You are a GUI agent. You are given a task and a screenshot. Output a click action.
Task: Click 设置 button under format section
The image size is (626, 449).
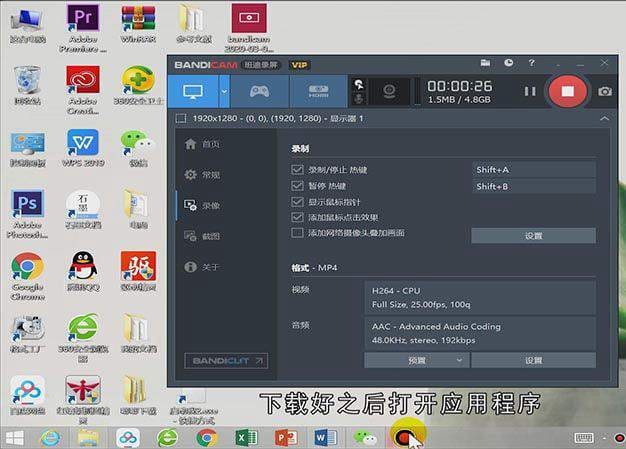533,360
